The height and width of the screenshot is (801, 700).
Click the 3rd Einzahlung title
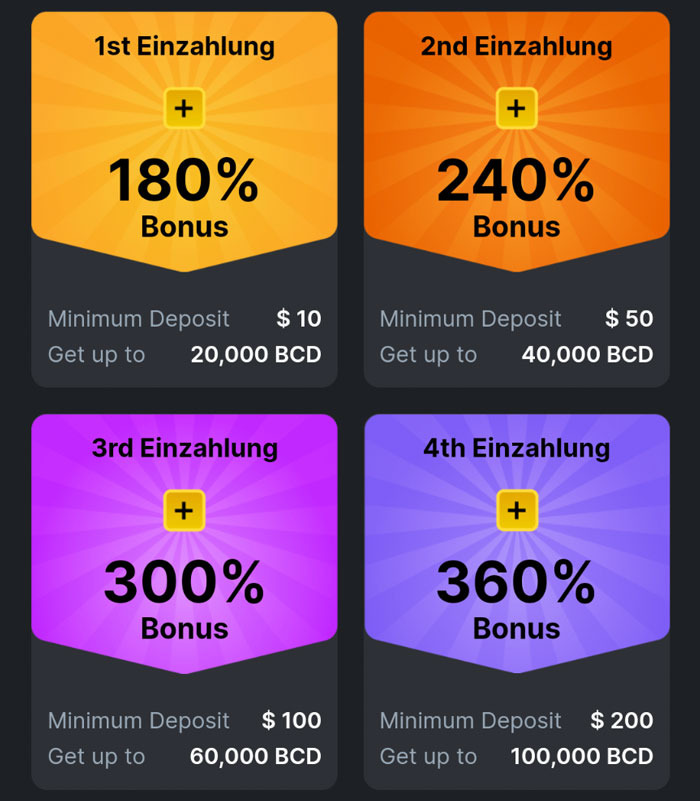pyautogui.click(x=184, y=448)
